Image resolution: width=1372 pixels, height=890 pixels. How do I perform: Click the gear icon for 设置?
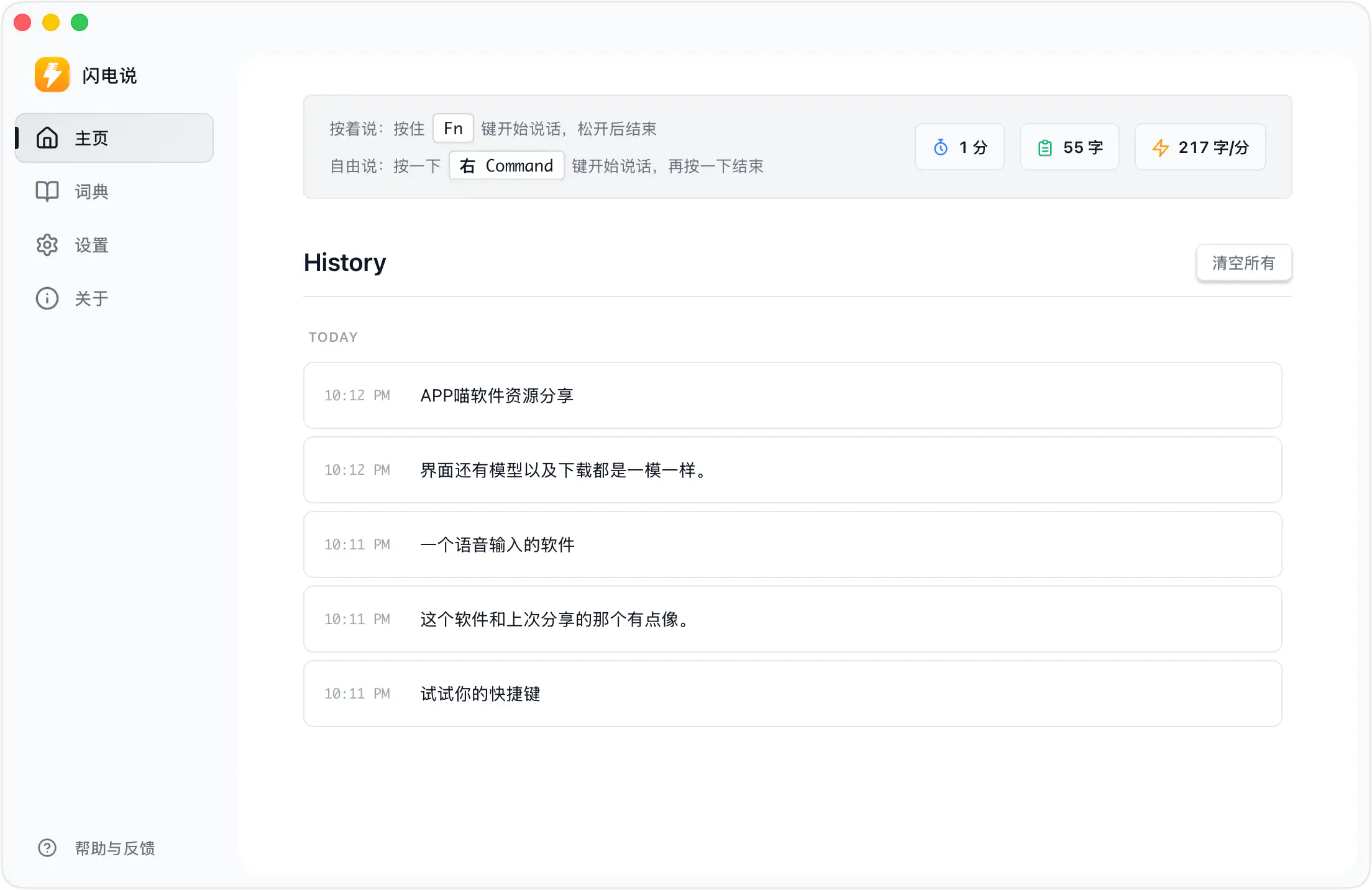tap(47, 245)
